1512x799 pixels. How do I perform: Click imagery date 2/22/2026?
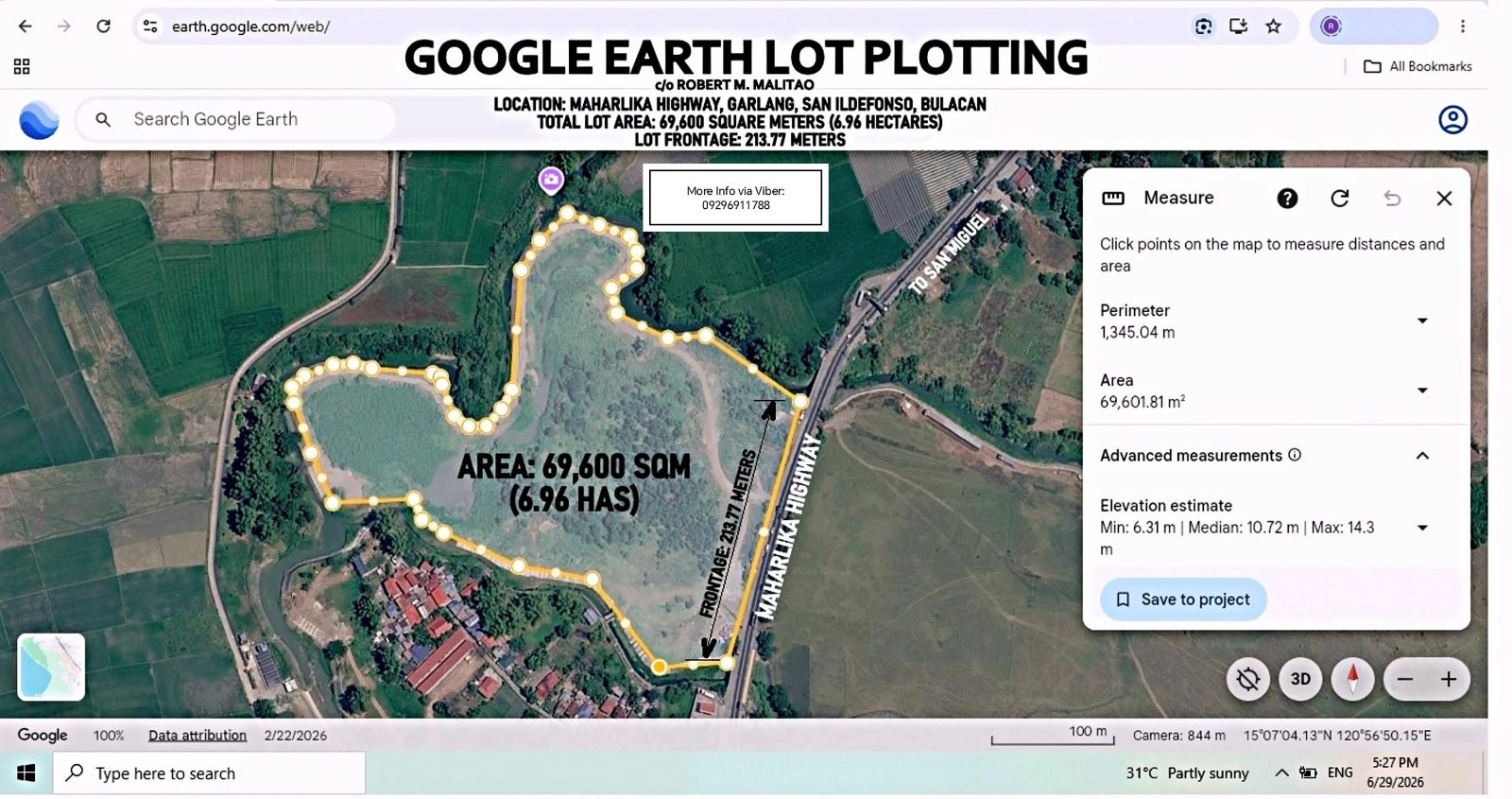click(x=296, y=735)
